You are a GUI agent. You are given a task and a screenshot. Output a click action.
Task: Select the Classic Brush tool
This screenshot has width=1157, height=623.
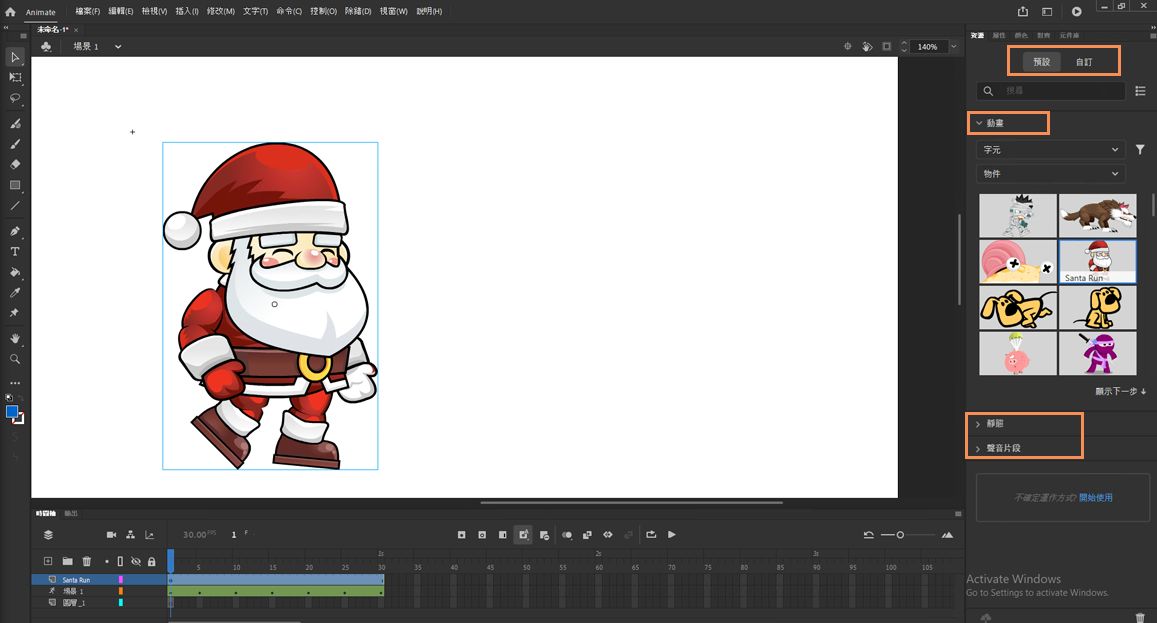[15, 144]
